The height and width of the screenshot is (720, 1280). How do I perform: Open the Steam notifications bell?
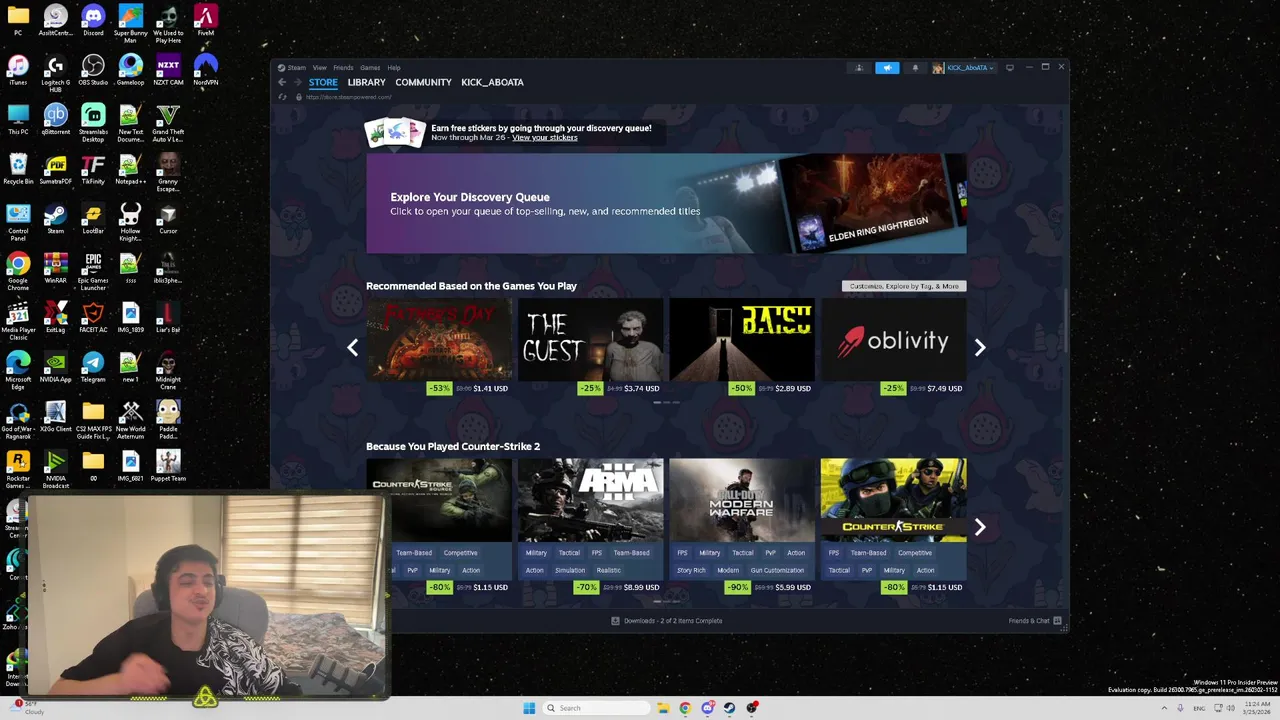915,68
